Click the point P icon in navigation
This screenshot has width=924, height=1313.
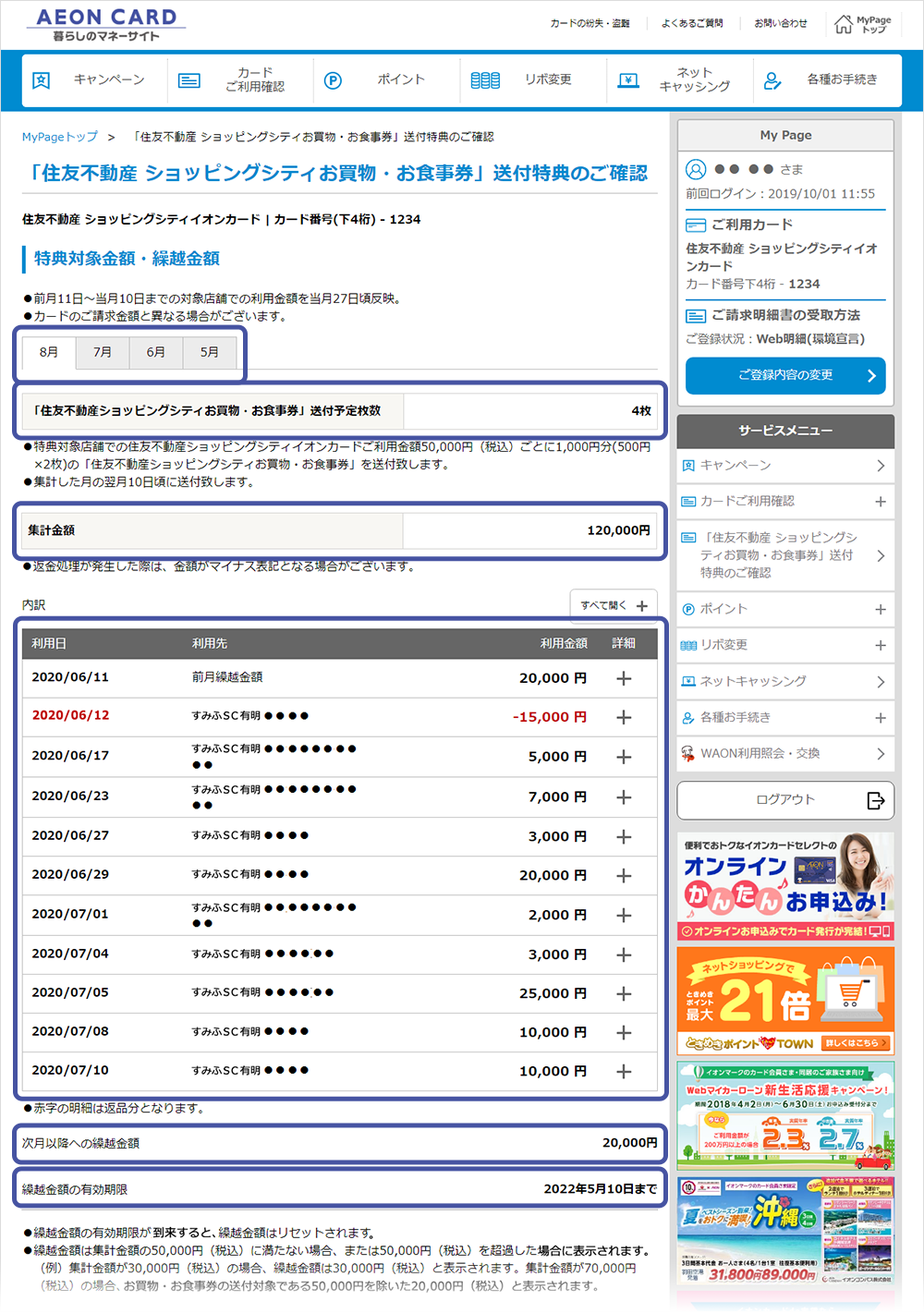(334, 80)
